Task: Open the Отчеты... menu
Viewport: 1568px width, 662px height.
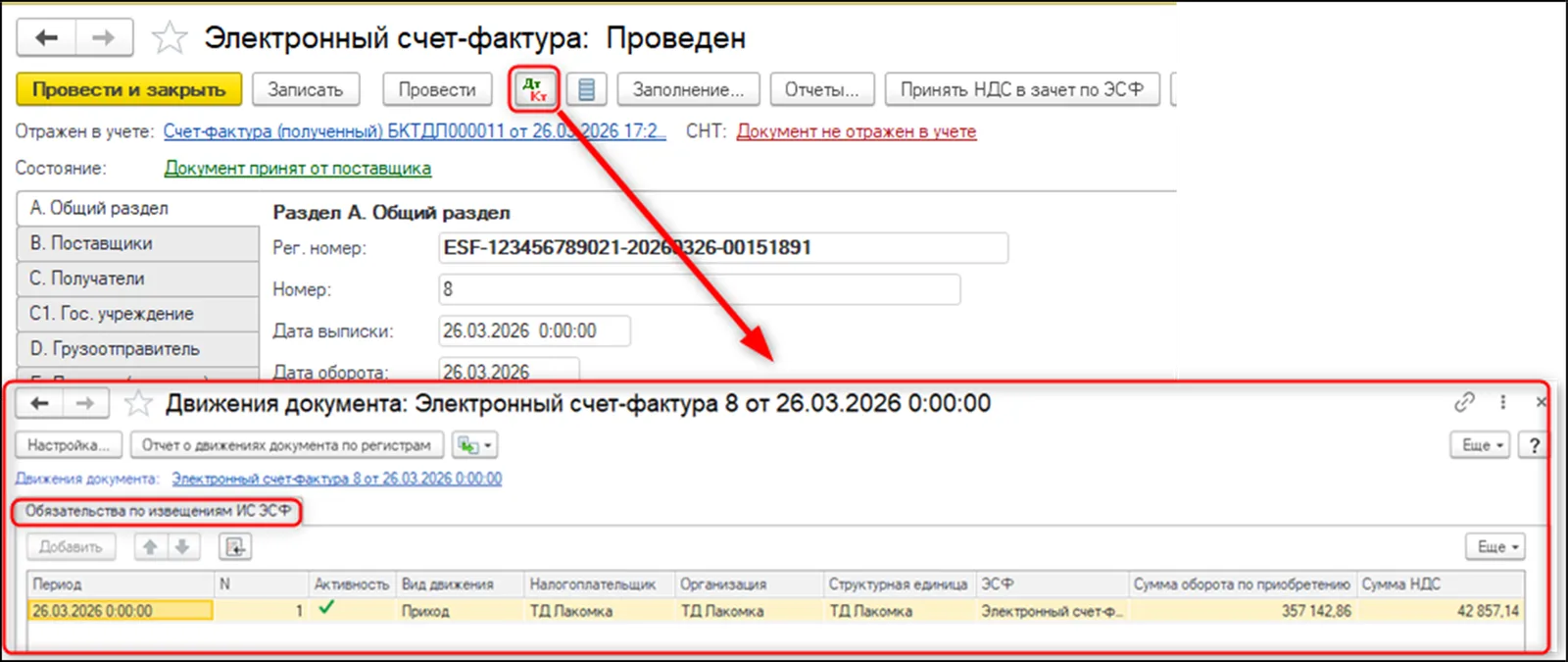Action: (x=821, y=89)
